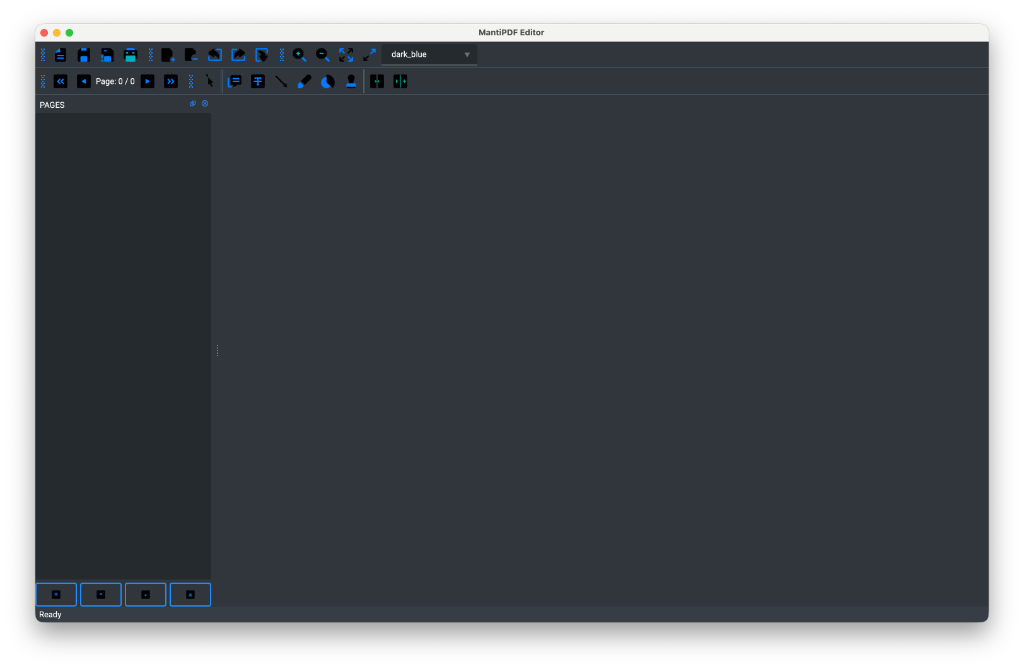Select the line drawing tool
The height and width of the screenshot is (669, 1024).
[281, 81]
